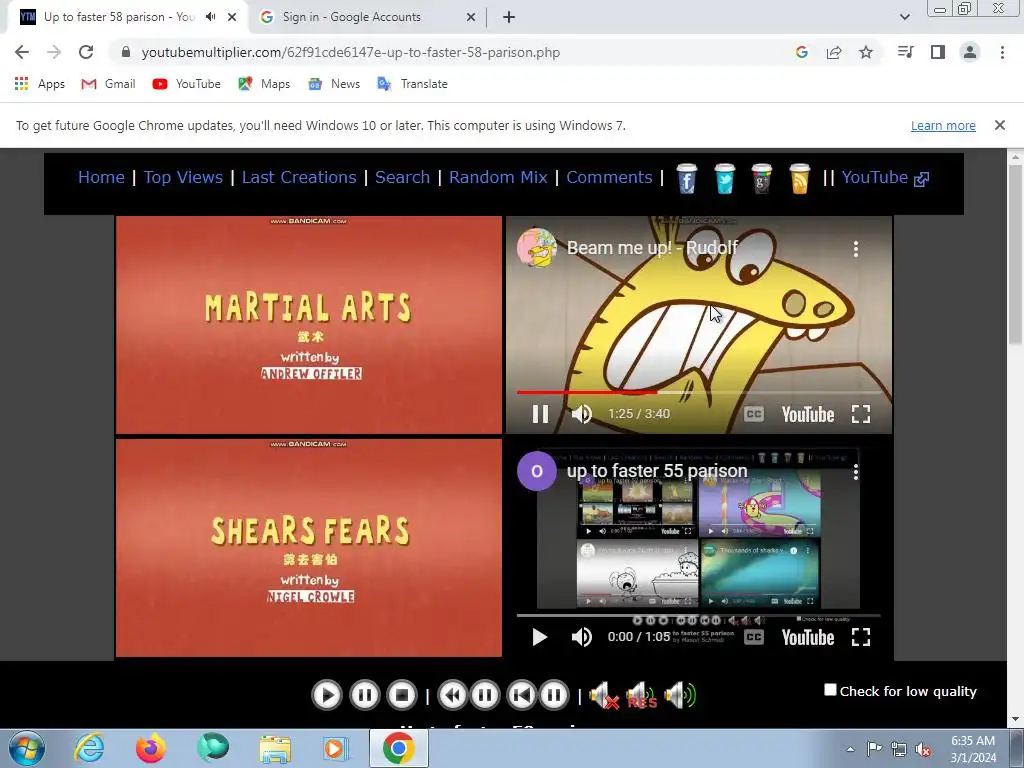Viewport: 1024px width, 768px height.
Task: Unmute all videos using the loud speaker icon
Action: [x=680, y=696]
